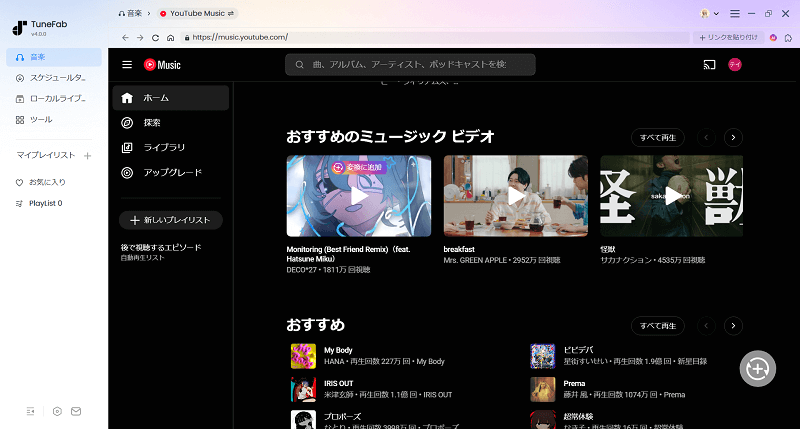Previous arrow in おすすめのミュージック ビデオ carousel
Image resolution: width=800 pixels, height=429 pixels.
(x=706, y=138)
